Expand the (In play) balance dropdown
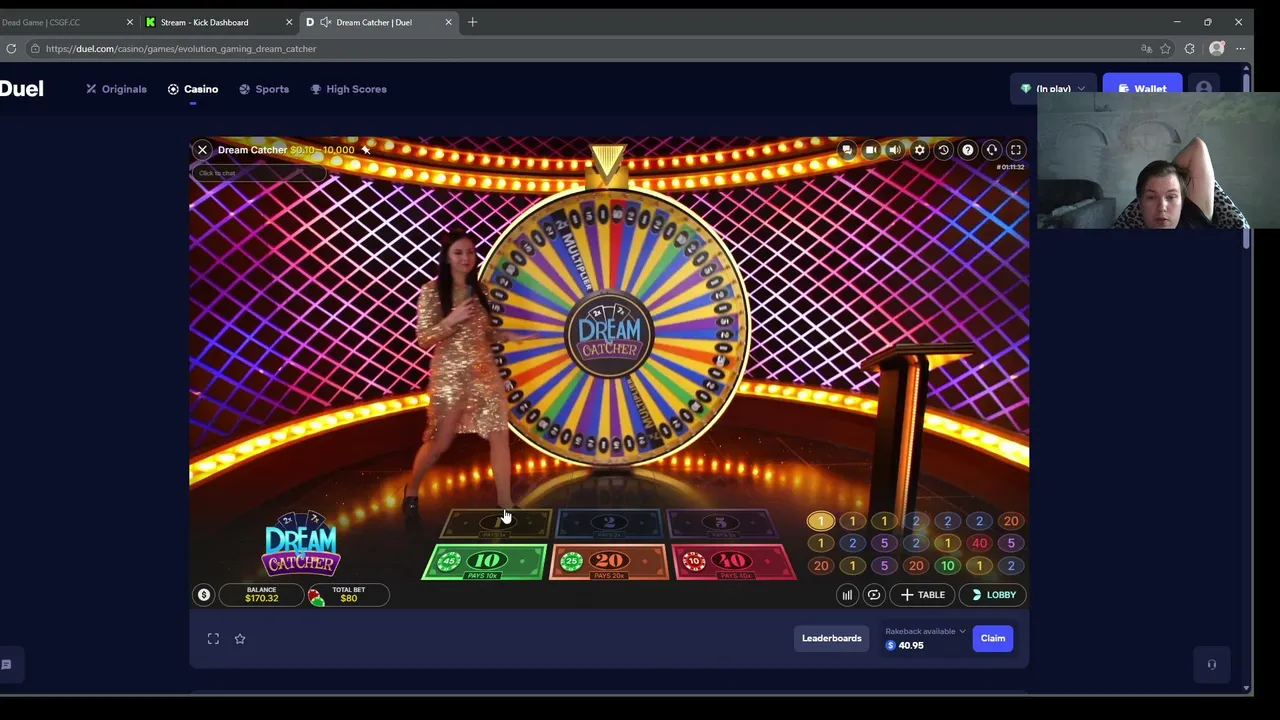 tap(1053, 89)
